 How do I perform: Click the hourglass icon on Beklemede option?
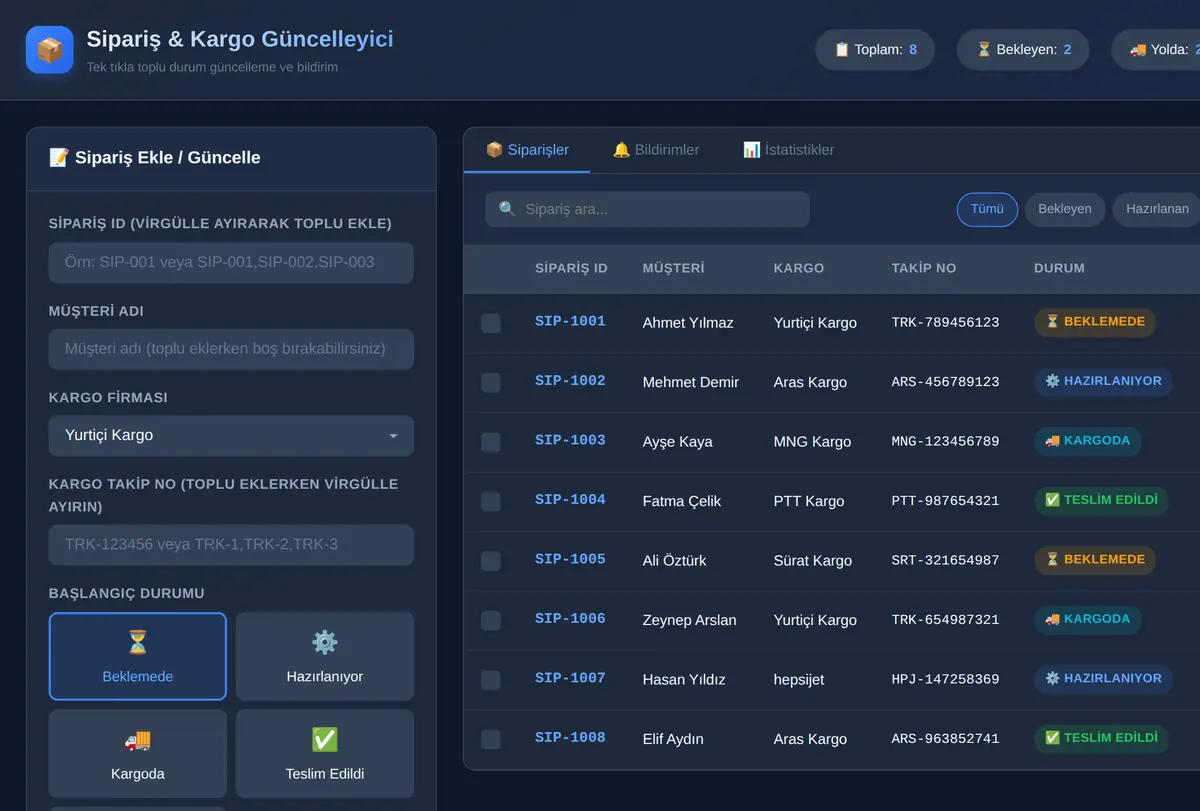[x=138, y=642]
